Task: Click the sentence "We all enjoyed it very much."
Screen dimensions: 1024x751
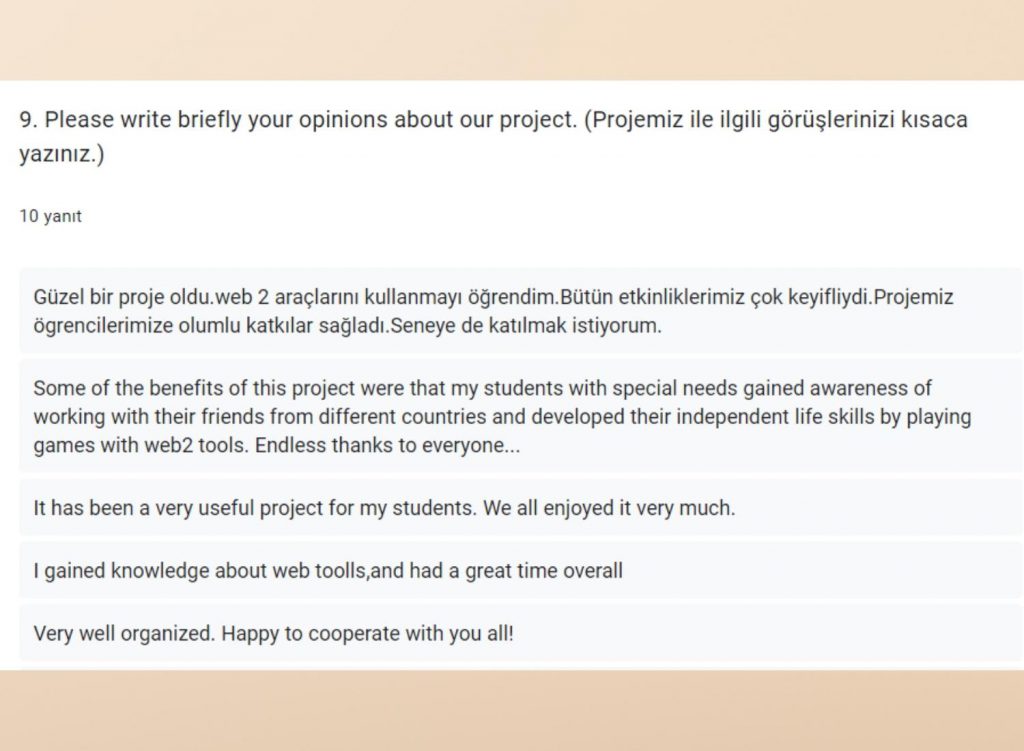Action: (609, 508)
